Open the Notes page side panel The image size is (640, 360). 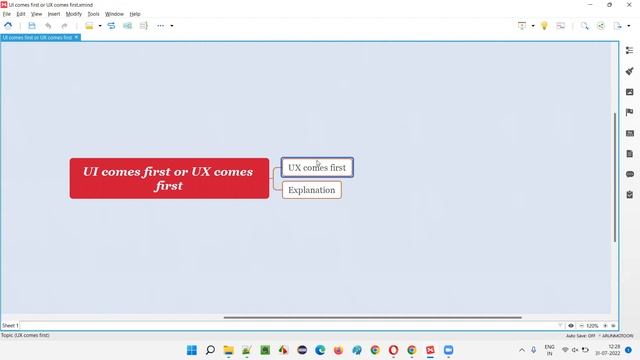point(630,153)
